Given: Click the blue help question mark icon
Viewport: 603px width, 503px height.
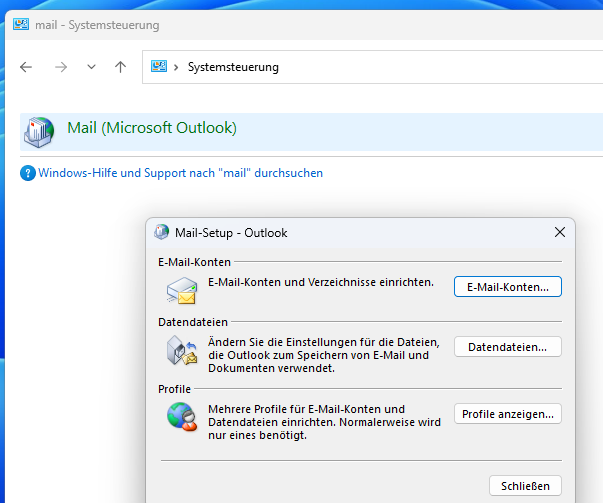Looking at the screenshot, I should pyautogui.click(x=28, y=173).
